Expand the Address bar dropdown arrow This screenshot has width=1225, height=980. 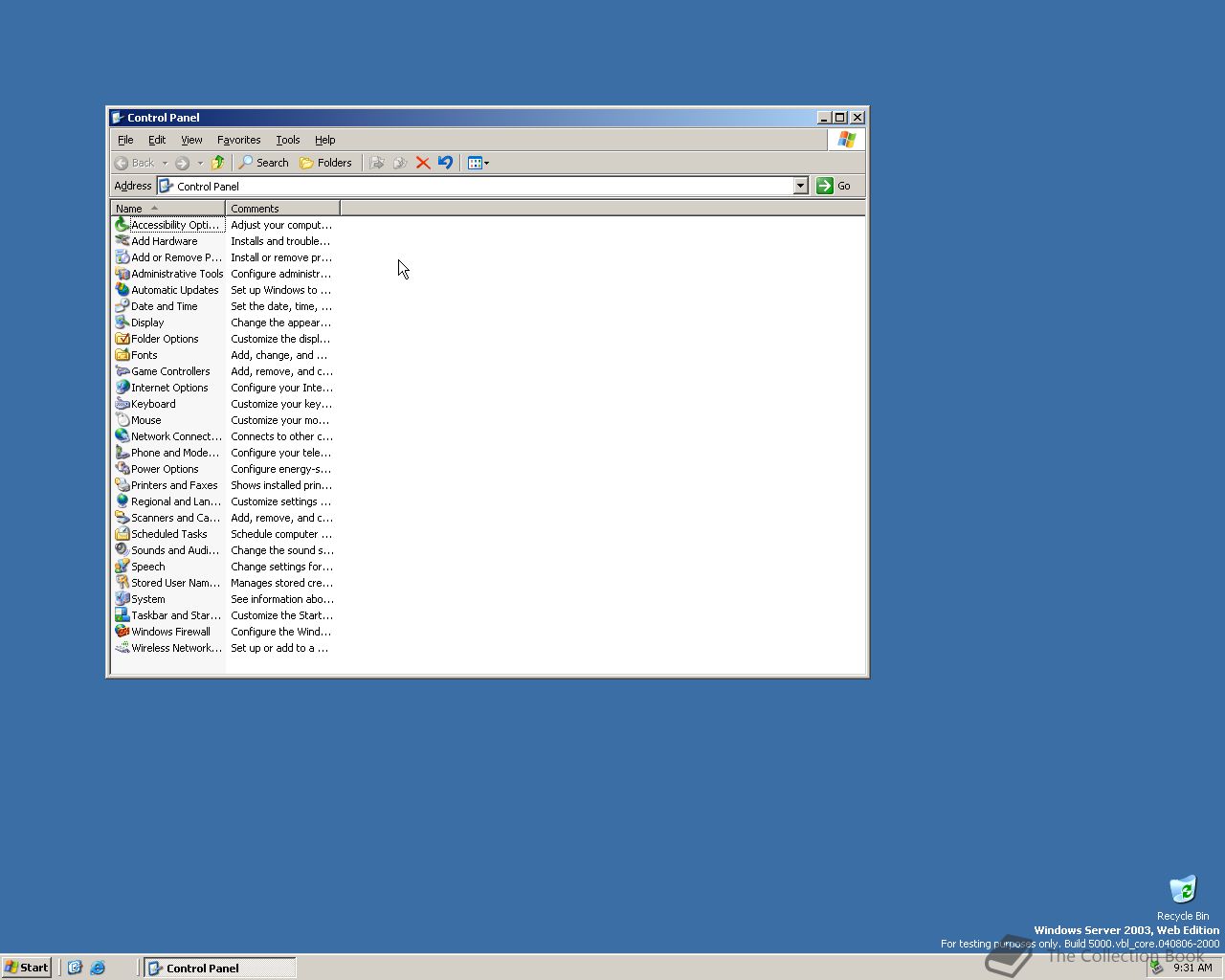801,186
